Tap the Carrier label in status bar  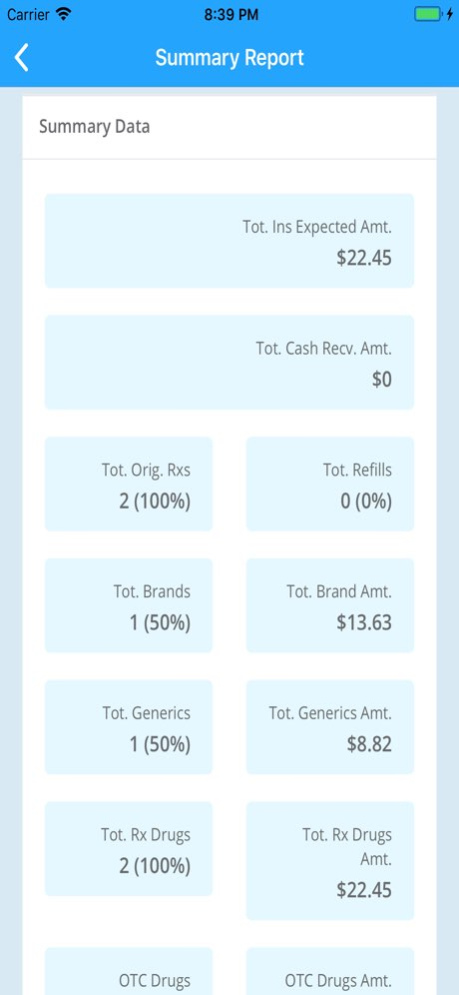[28, 15]
